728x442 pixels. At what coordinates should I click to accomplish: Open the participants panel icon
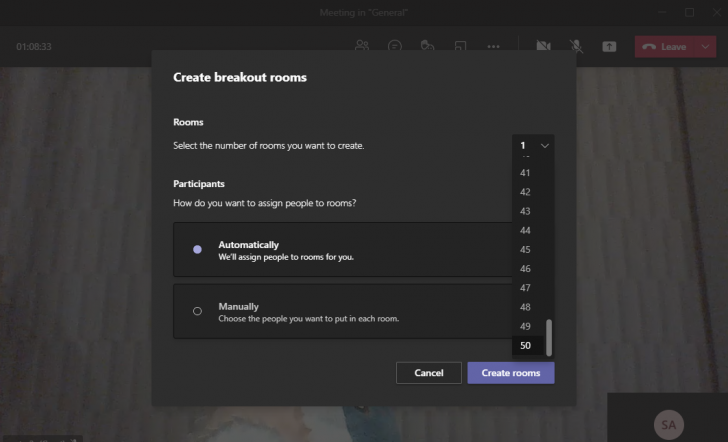362,46
